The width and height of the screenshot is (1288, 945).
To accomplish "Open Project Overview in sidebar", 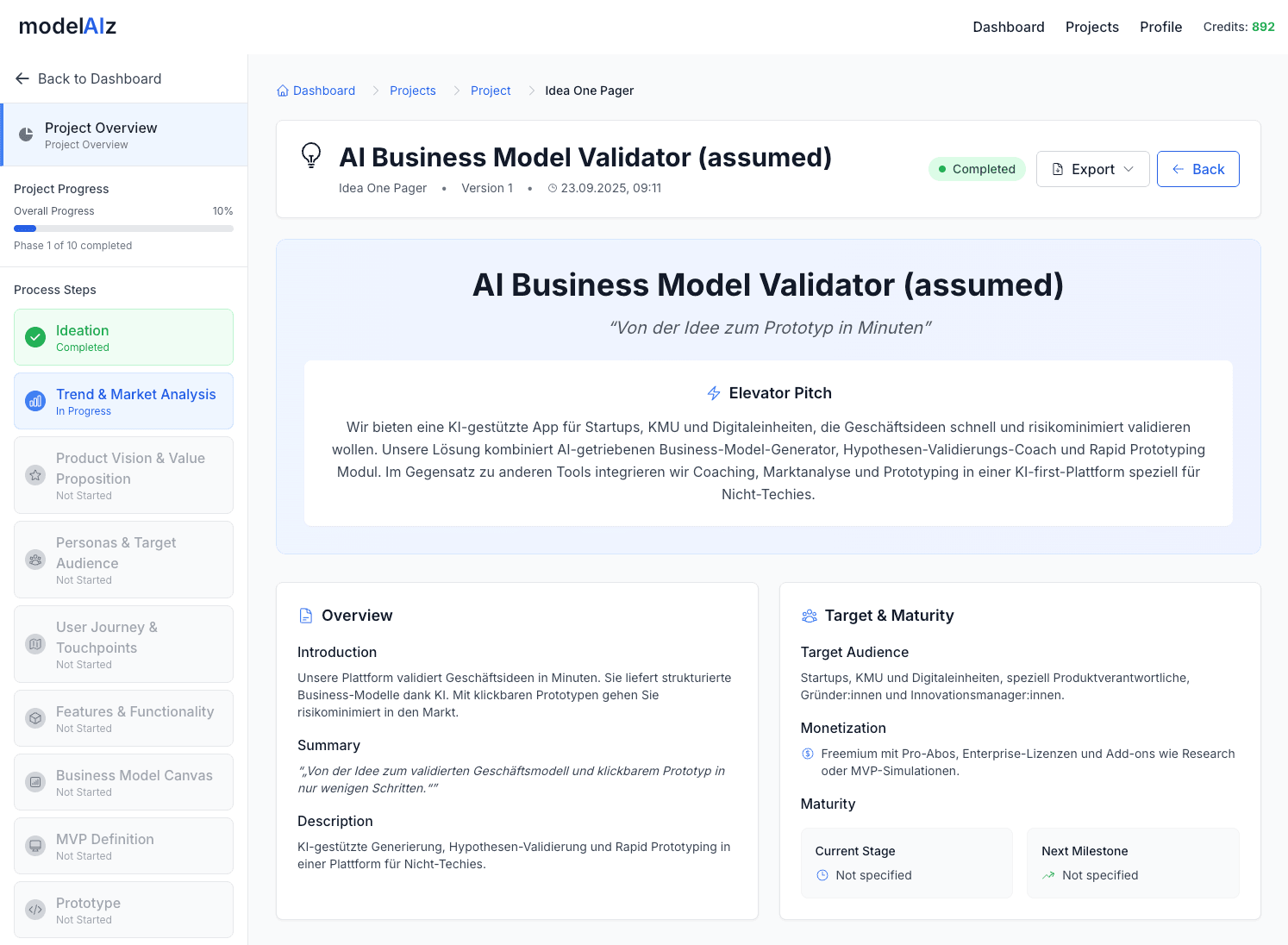I will coord(123,135).
